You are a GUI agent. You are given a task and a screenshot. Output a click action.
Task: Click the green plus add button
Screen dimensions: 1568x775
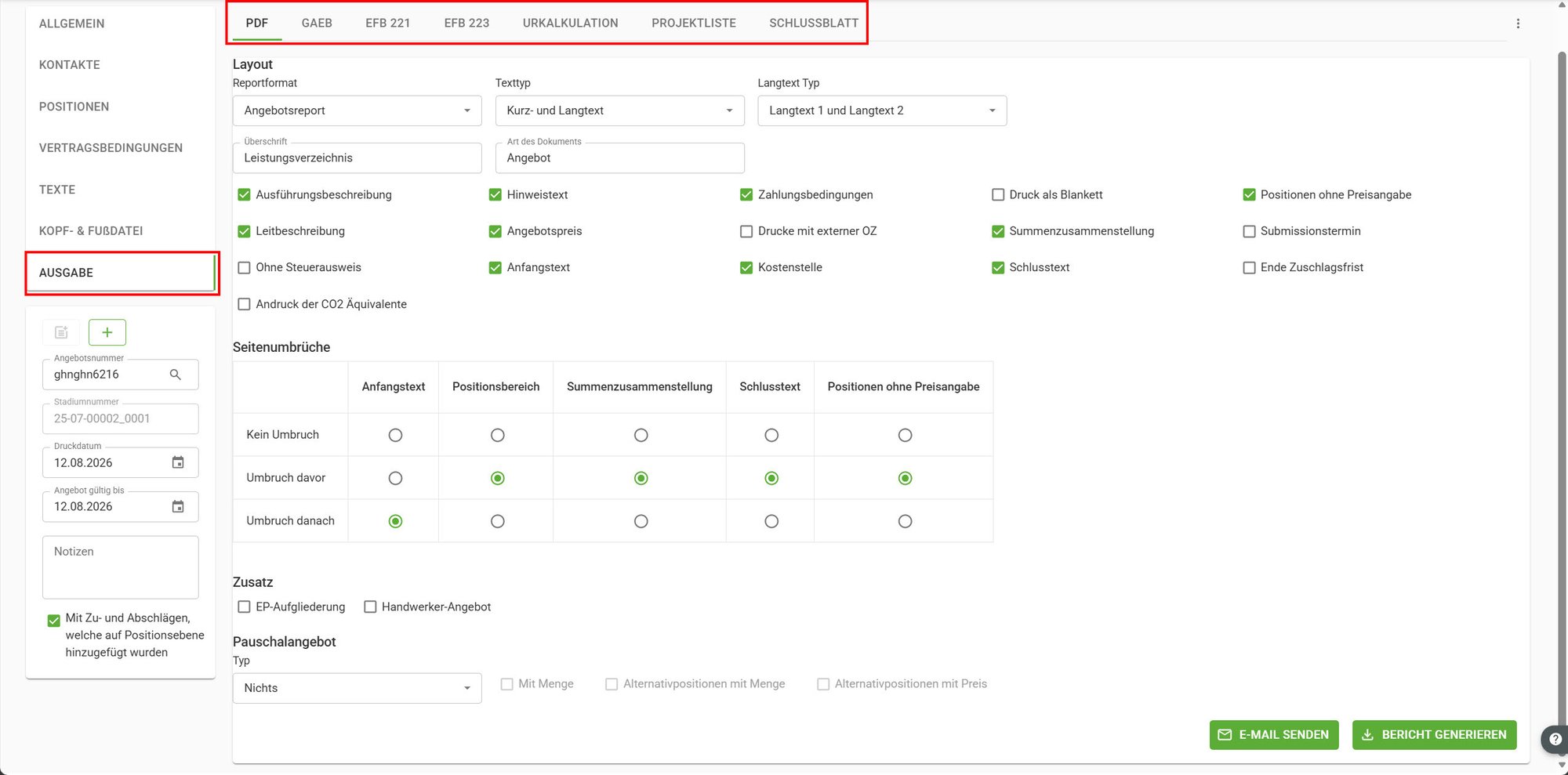107,332
